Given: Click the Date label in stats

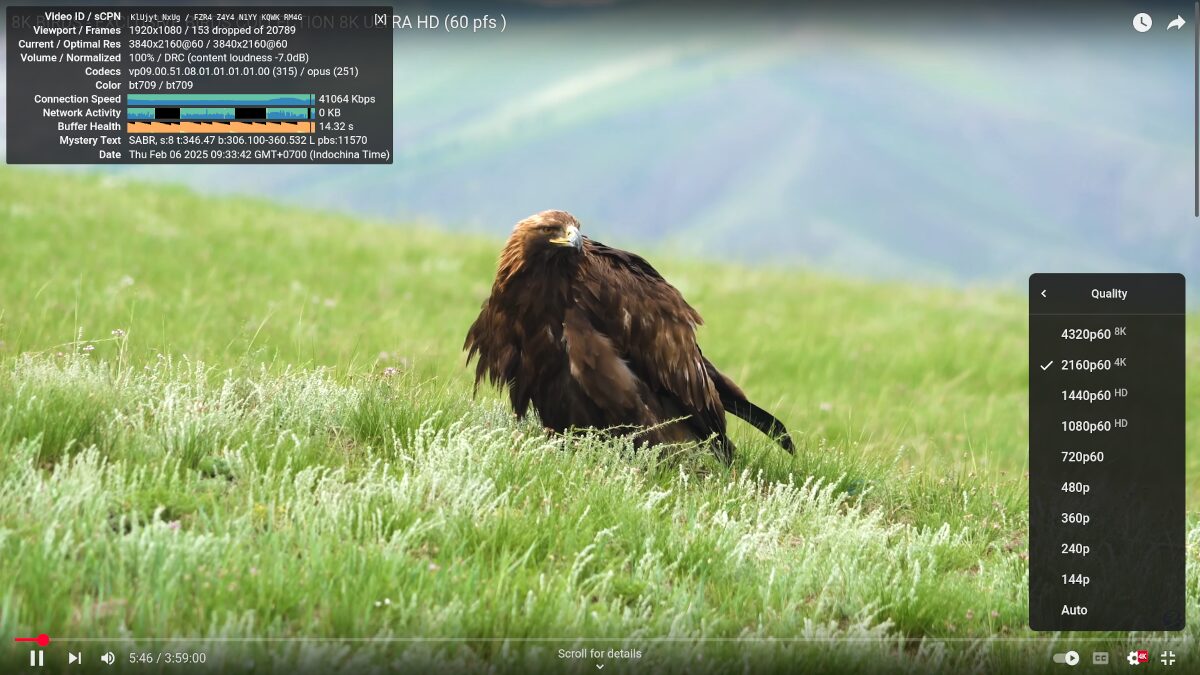Looking at the screenshot, I should (110, 155).
